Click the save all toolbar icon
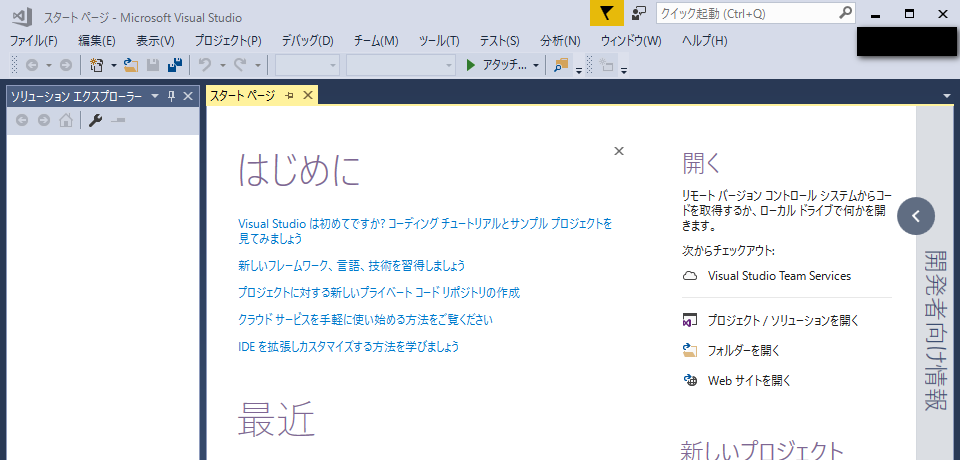Image resolution: width=960 pixels, height=460 pixels. click(175, 65)
